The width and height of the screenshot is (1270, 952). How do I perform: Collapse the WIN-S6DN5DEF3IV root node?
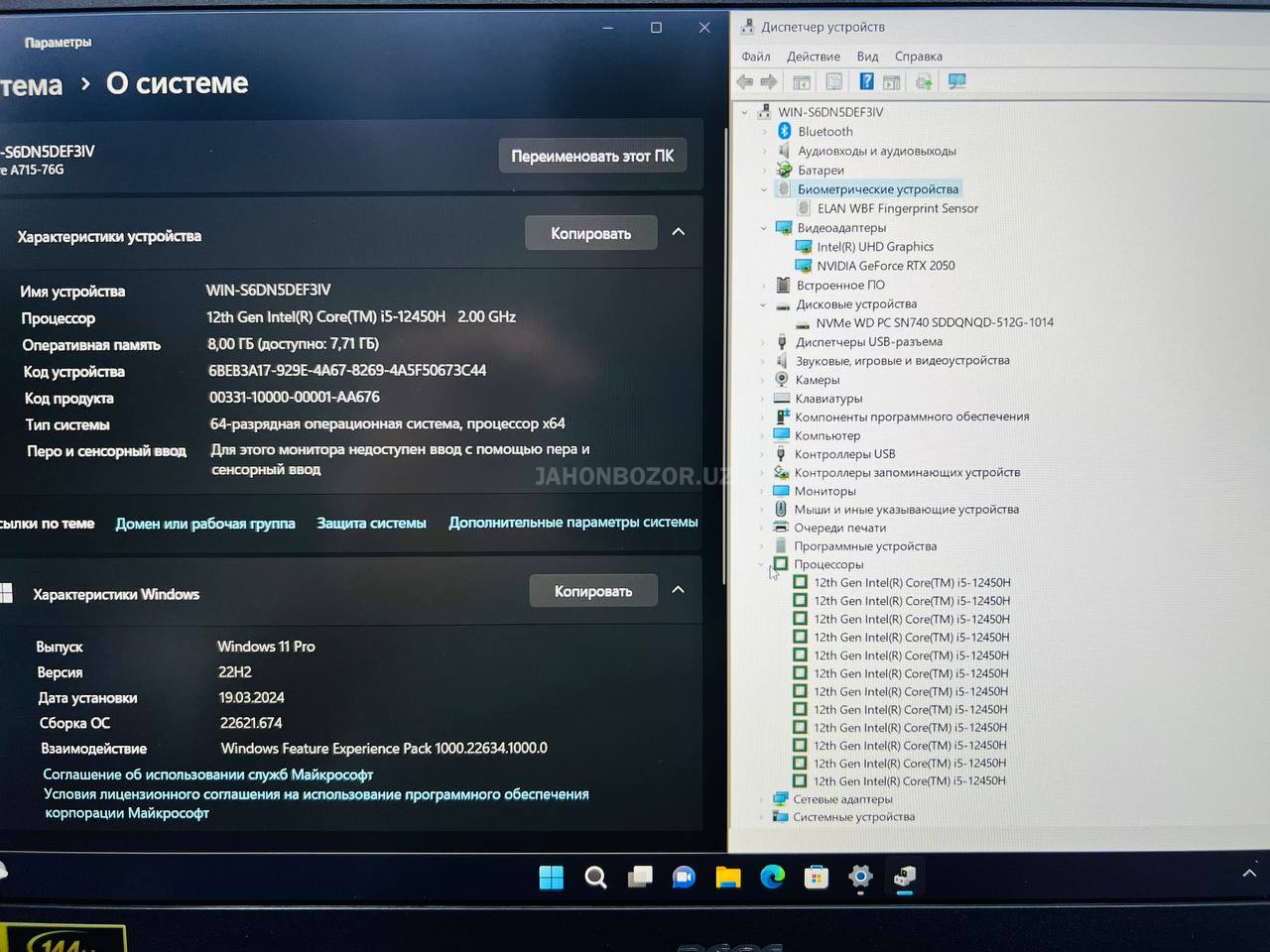click(745, 112)
